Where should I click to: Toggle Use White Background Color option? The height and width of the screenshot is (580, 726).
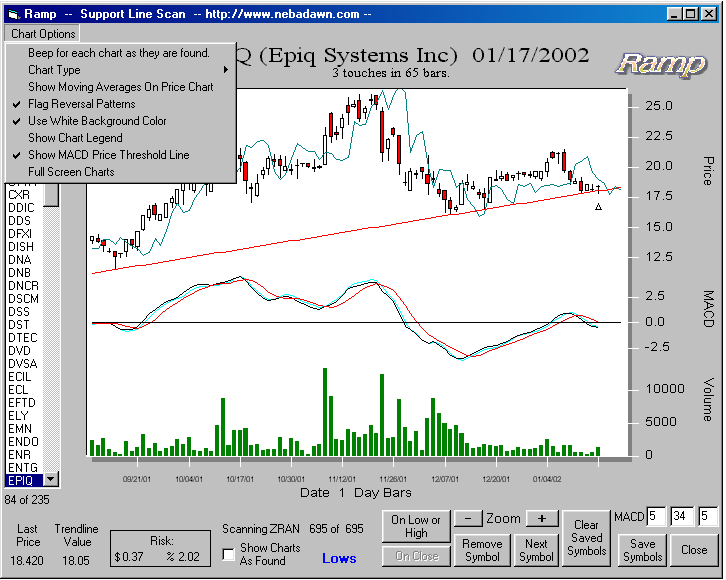pyautogui.click(x=120, y=121)
